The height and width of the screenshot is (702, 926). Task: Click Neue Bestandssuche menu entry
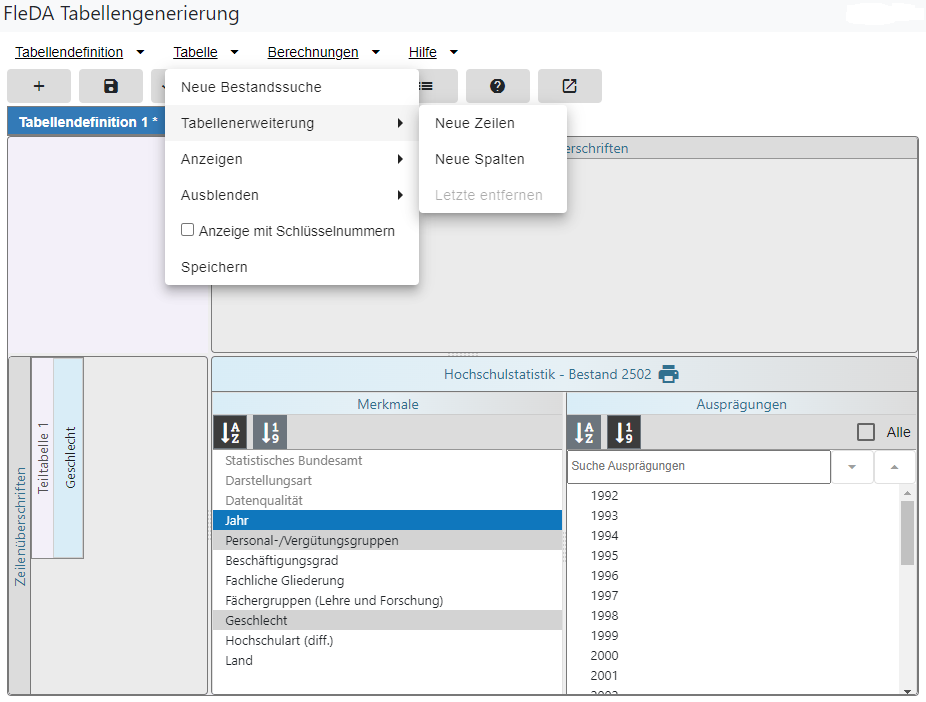(x=251, y=87)
